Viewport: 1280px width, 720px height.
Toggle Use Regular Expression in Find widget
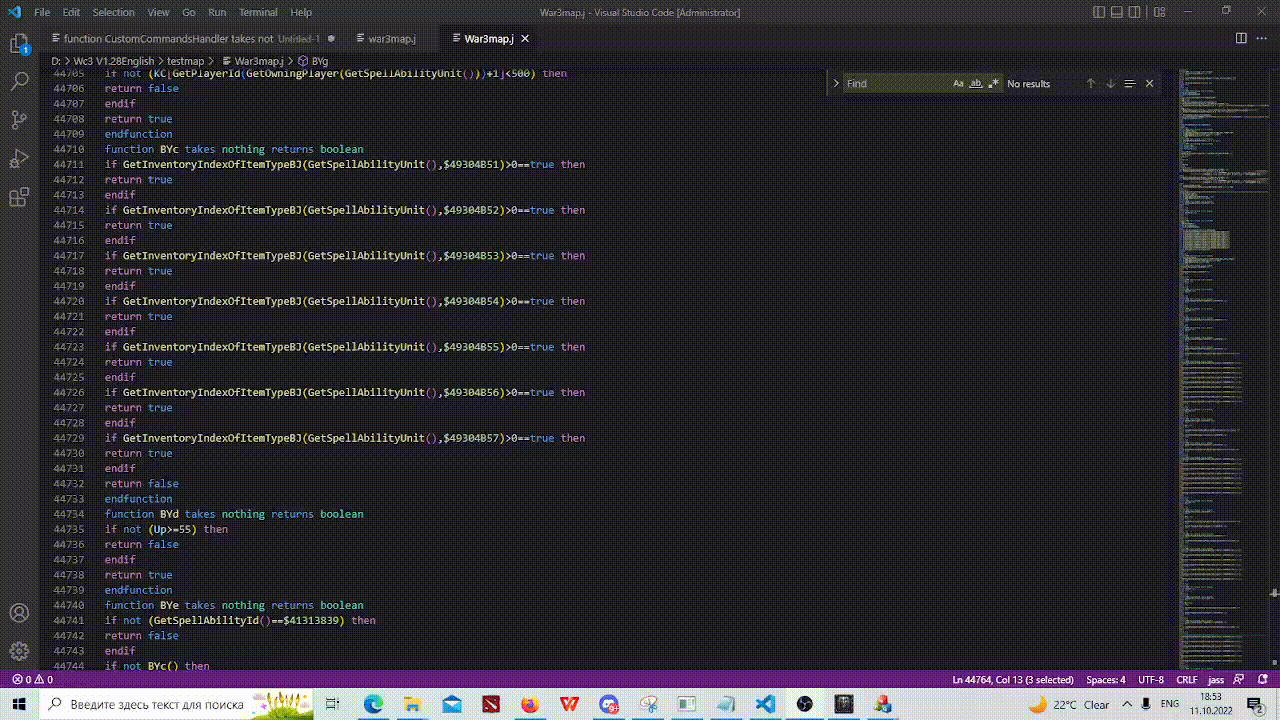point(993,84)
